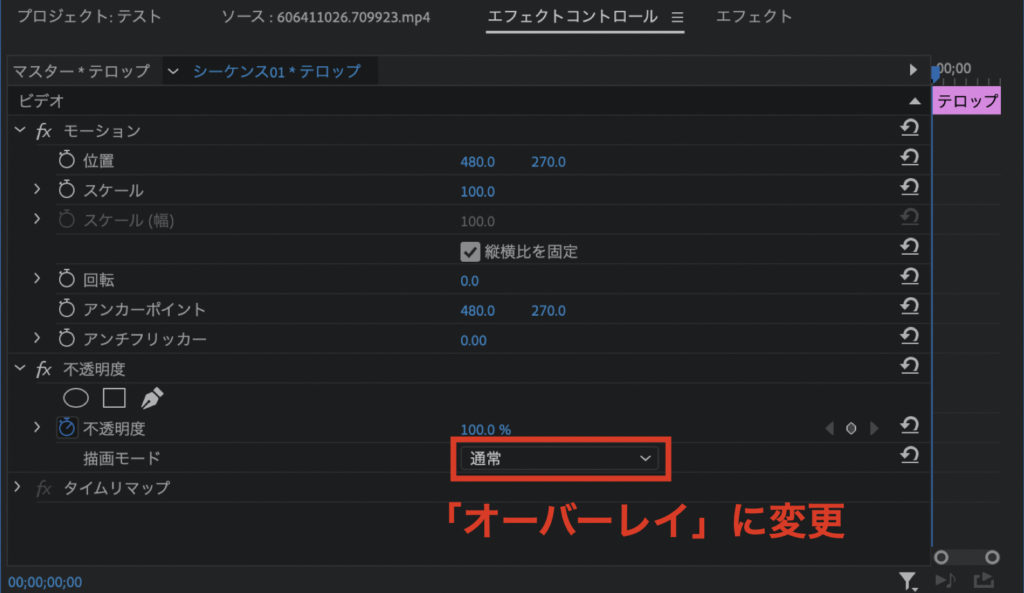This screenshot has width=1024, height=593.
Task: Reset the 回転 parameter
Action: coord(910,277)
